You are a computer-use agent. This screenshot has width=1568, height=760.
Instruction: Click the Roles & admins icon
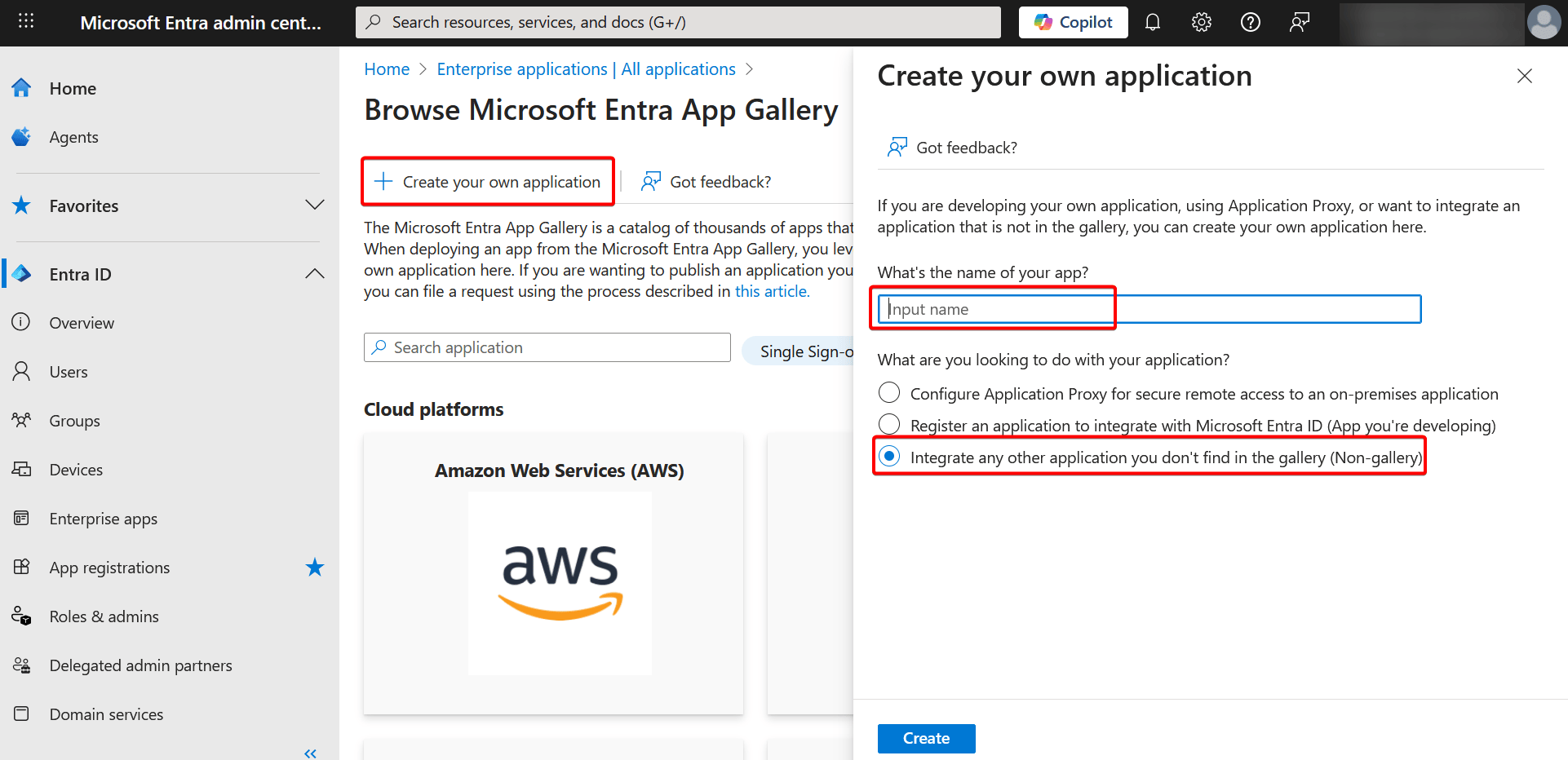[x=22, y=616]
